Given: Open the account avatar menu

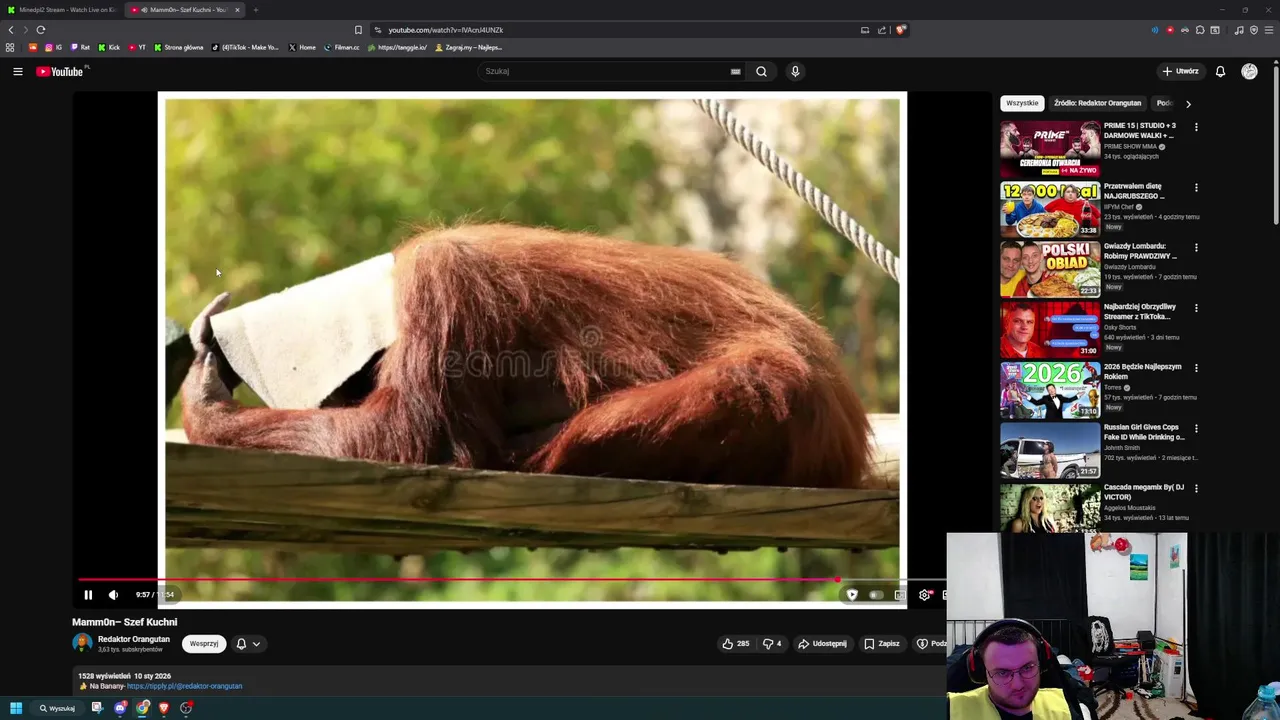Looking at the screenshot, I should pos(1249,71).
